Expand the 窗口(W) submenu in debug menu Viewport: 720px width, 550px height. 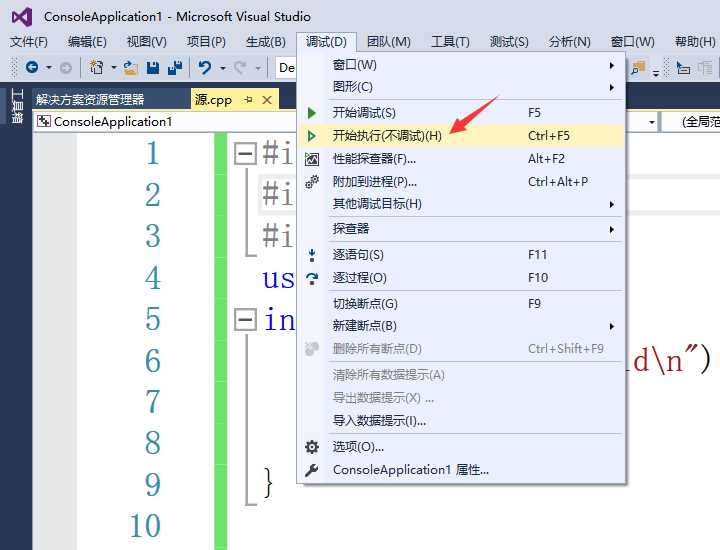[462, 65]
